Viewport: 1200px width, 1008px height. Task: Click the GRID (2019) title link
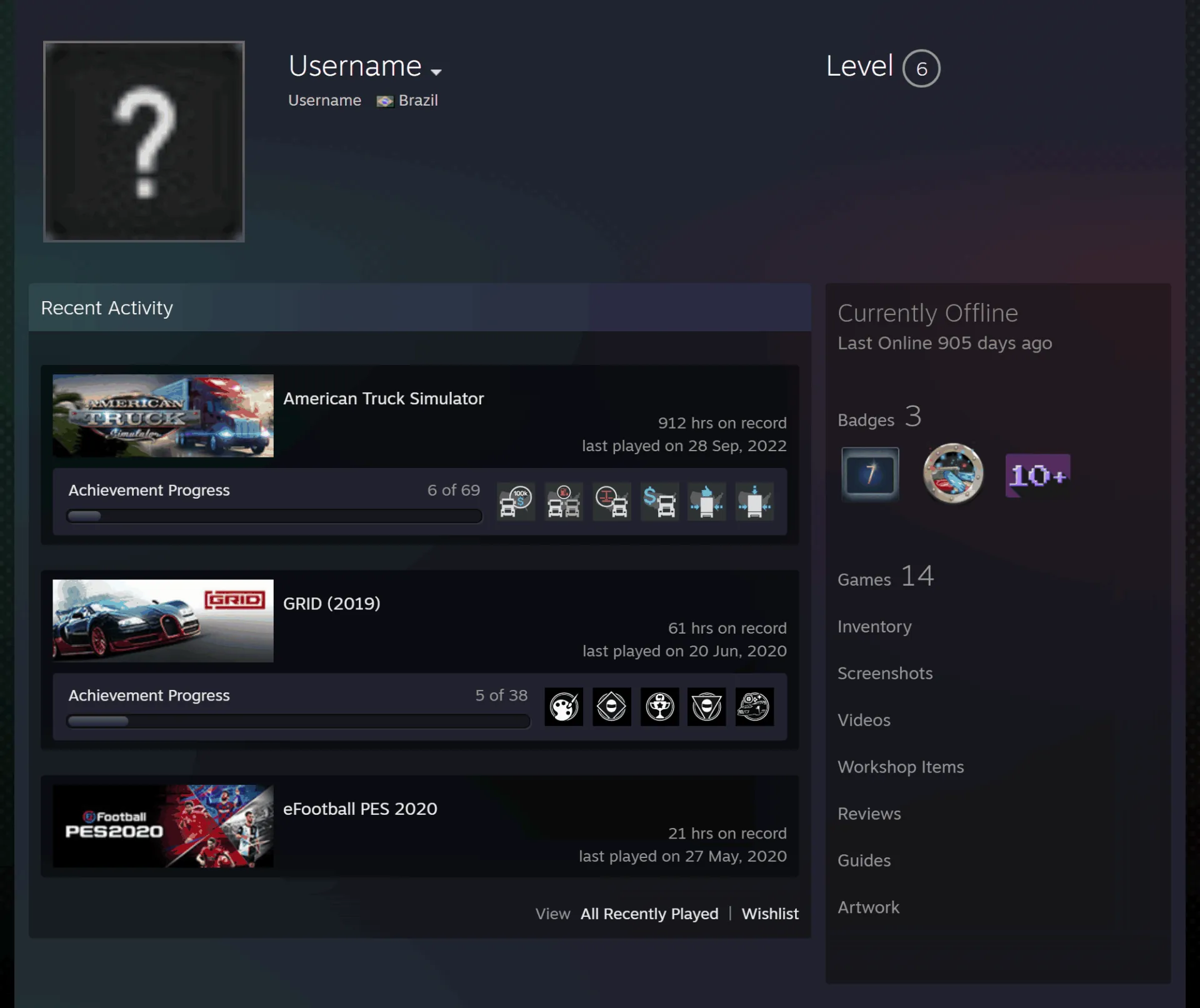click(x=331, y=604)
